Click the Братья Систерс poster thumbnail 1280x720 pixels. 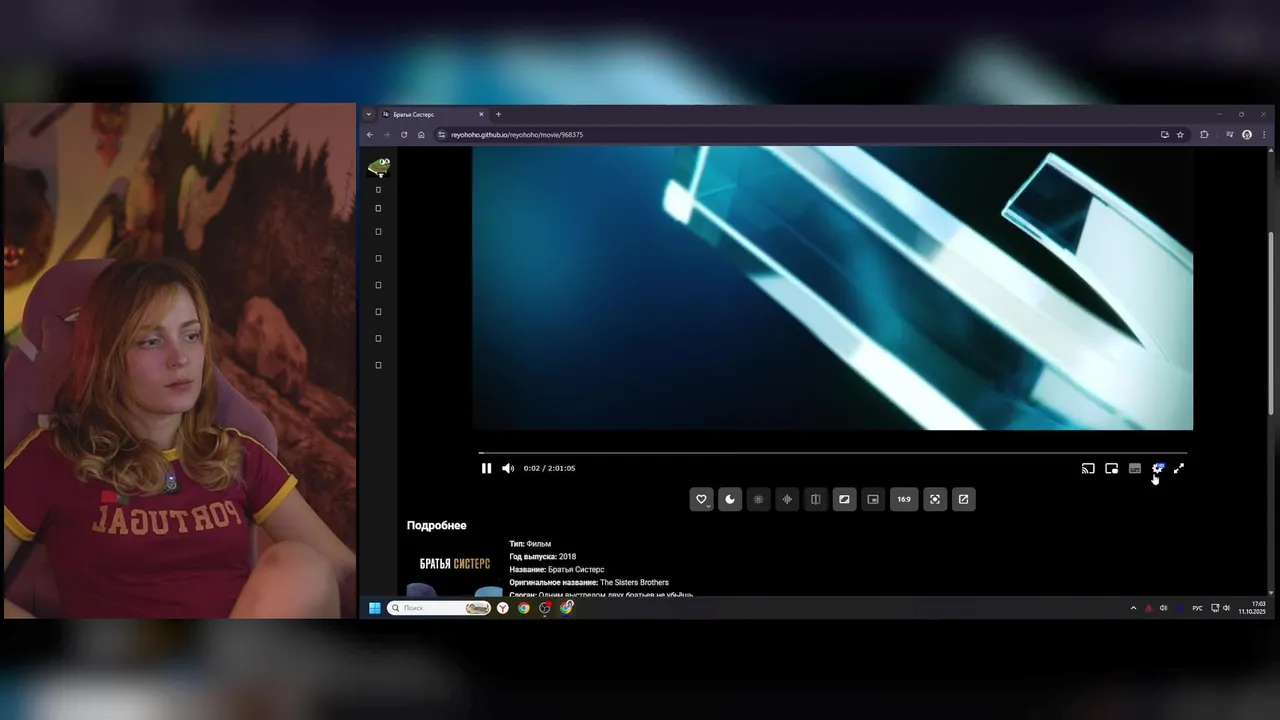(454, 573)
